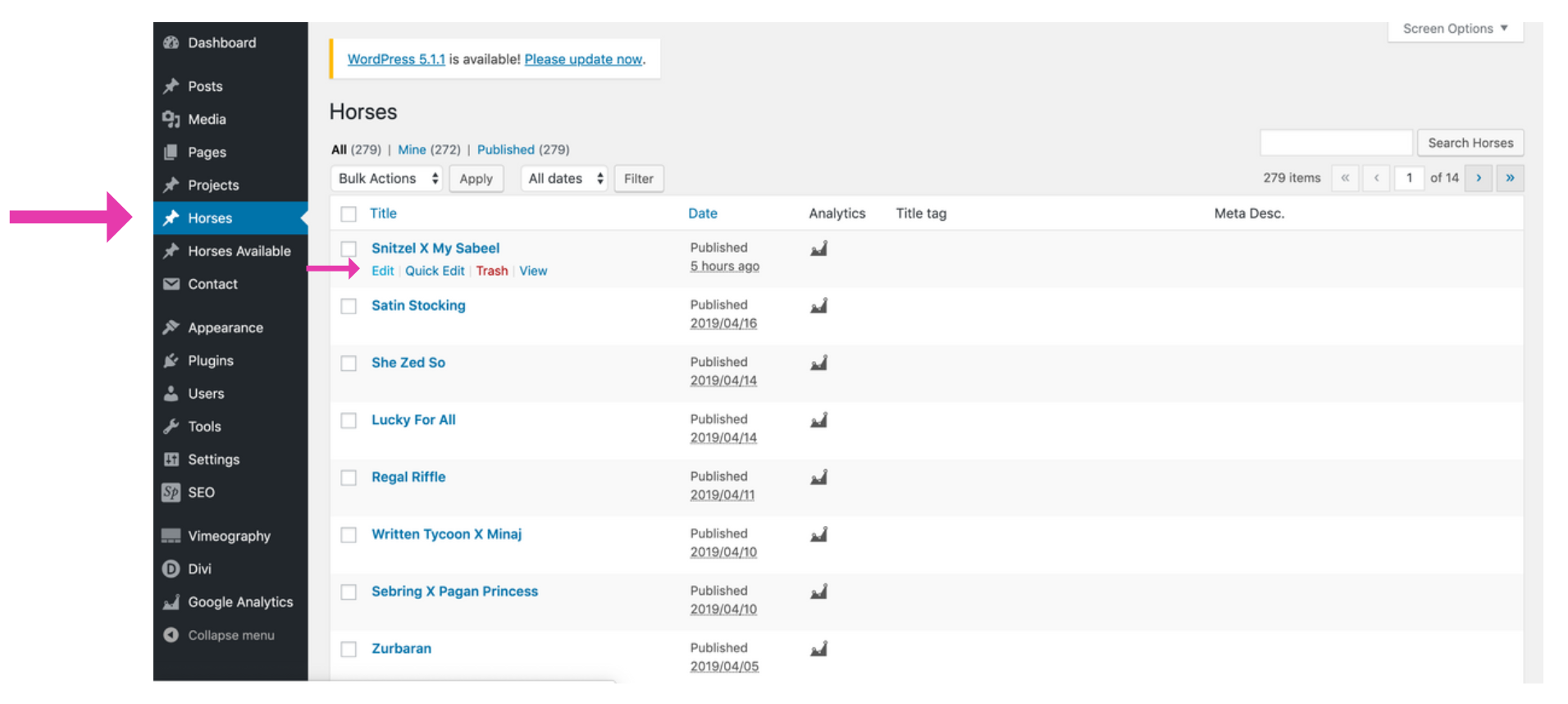Expand the All dates filter dropdown
Screen dimensions: 1568x704
click(564, 179)
